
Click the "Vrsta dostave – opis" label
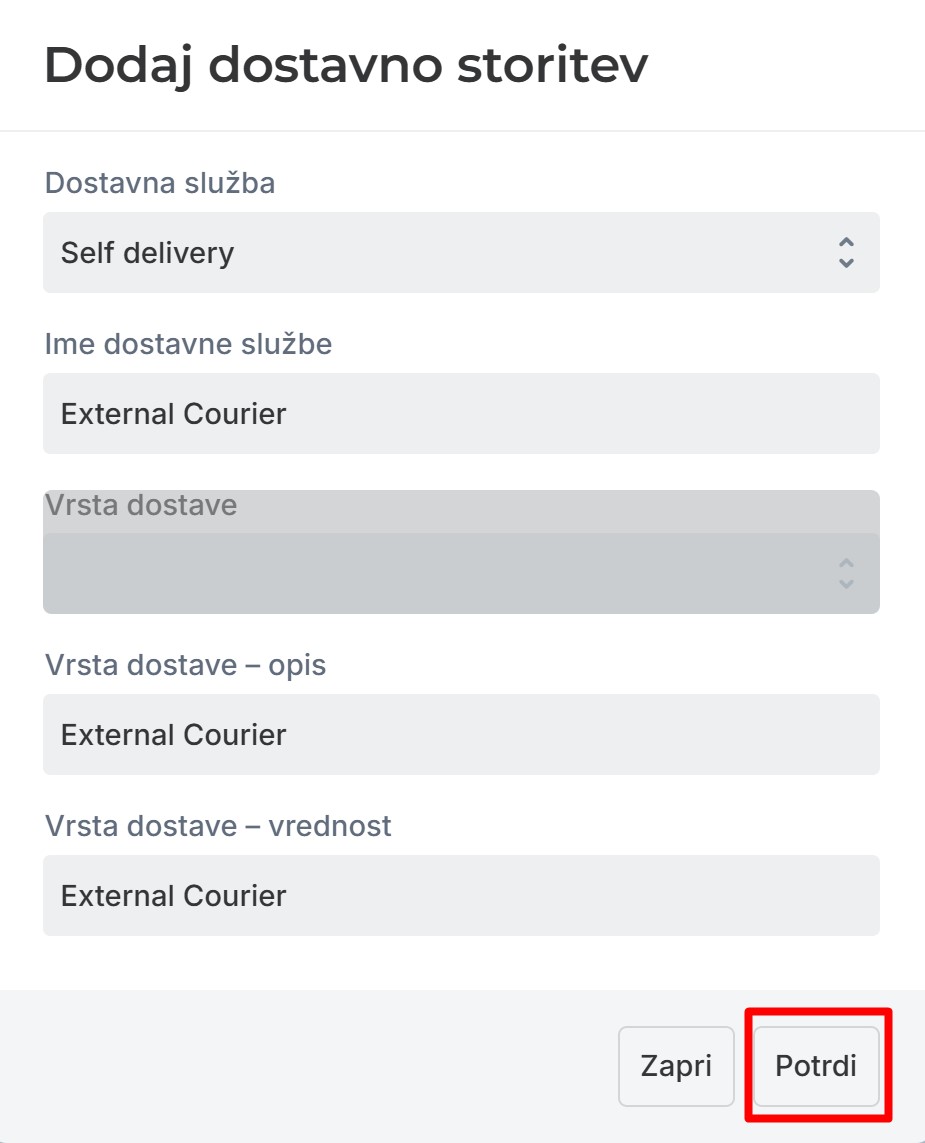tap(185, 665)
